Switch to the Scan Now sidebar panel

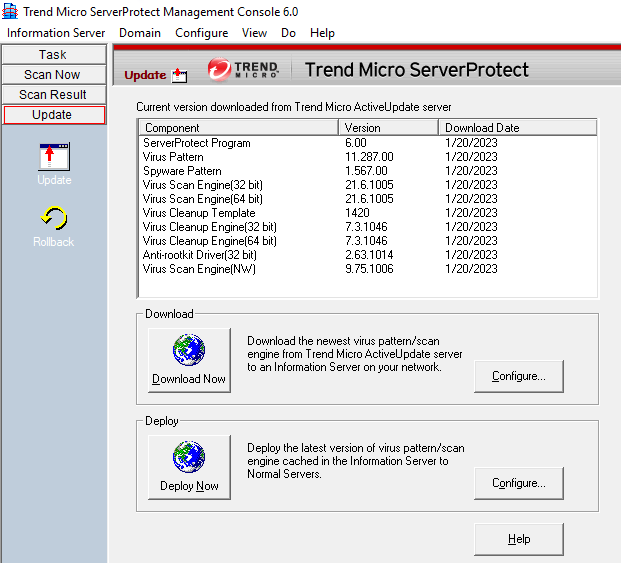coord(54,74)
